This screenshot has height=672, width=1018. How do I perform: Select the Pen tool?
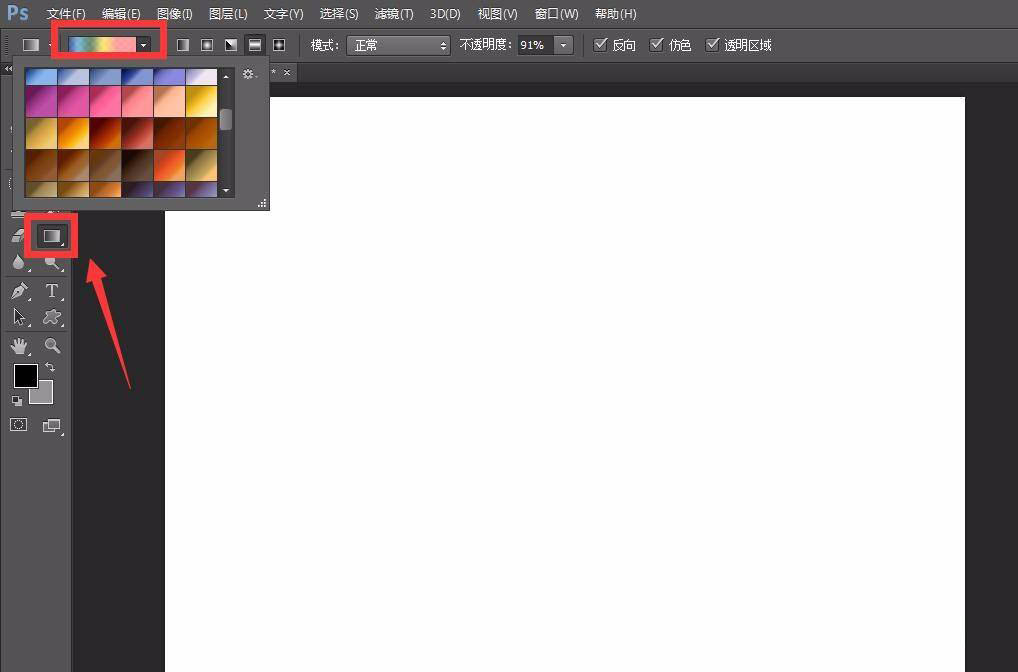[20, 291]
